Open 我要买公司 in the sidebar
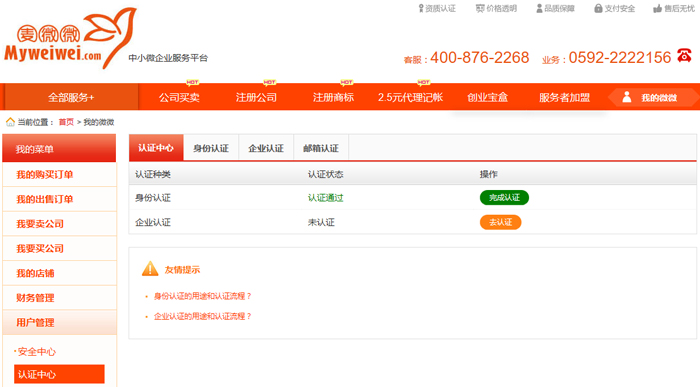This screenshot has width=700, height=387. coord(59,248)
